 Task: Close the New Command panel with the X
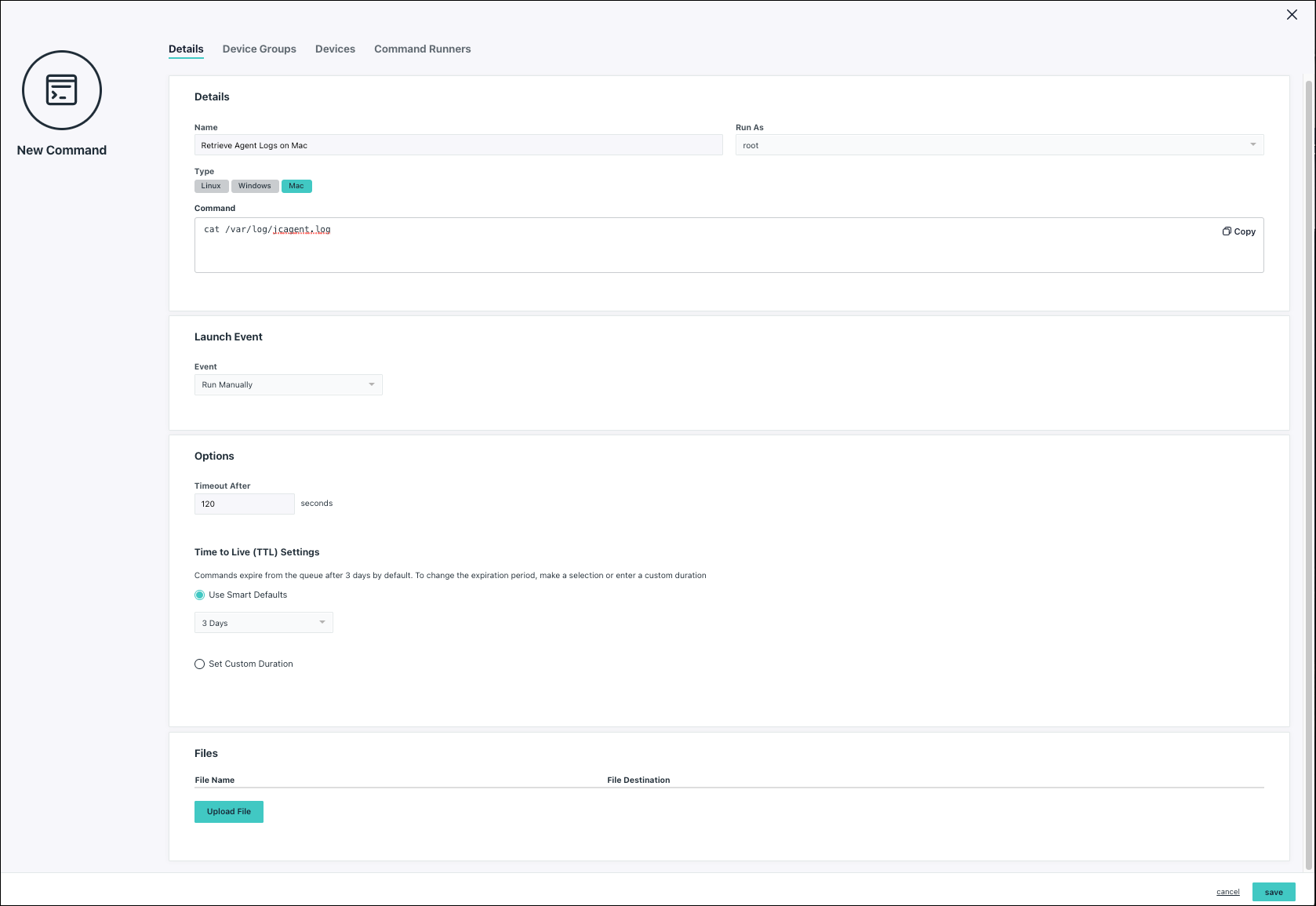point(1292,14)
